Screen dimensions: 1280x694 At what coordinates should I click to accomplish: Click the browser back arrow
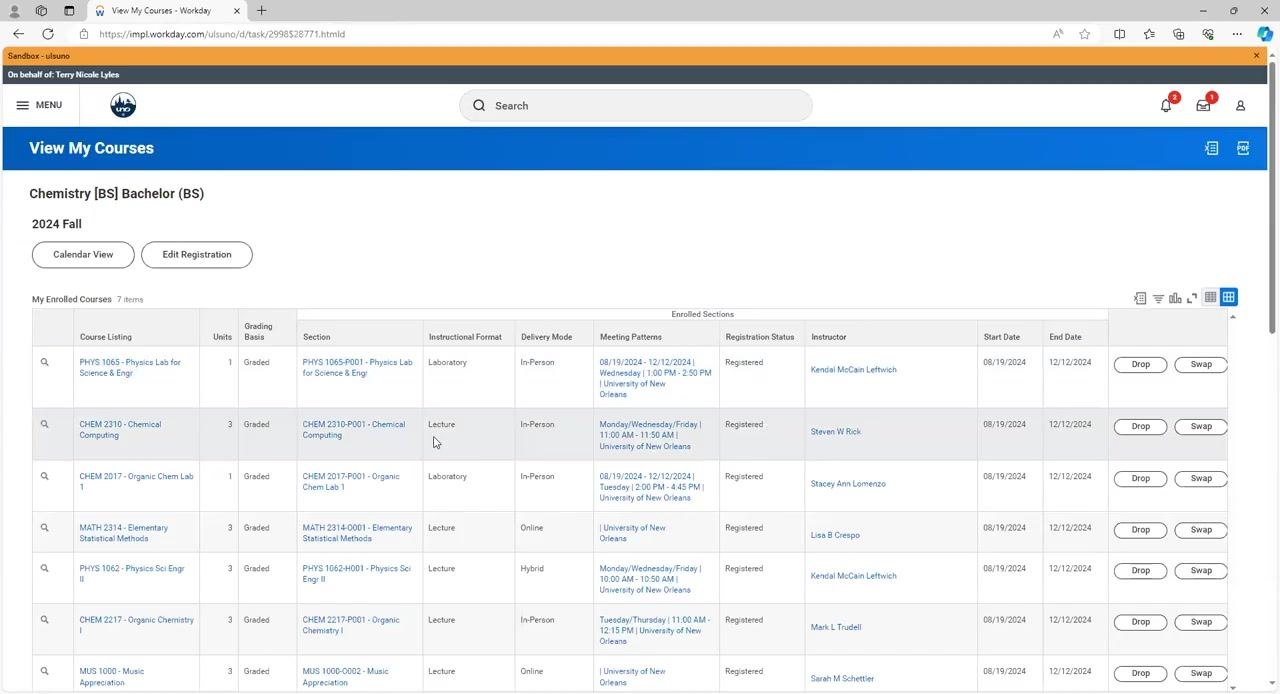pyautogui.click(x=18, y=34)
